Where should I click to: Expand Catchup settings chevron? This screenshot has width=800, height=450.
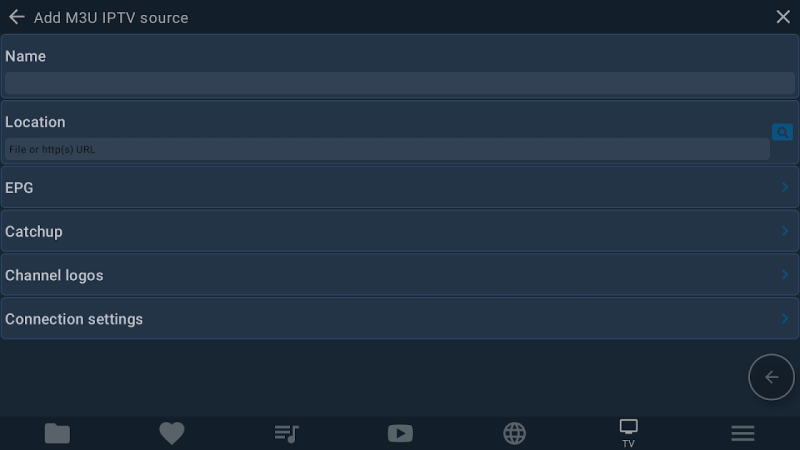click(x=785, y=231)
